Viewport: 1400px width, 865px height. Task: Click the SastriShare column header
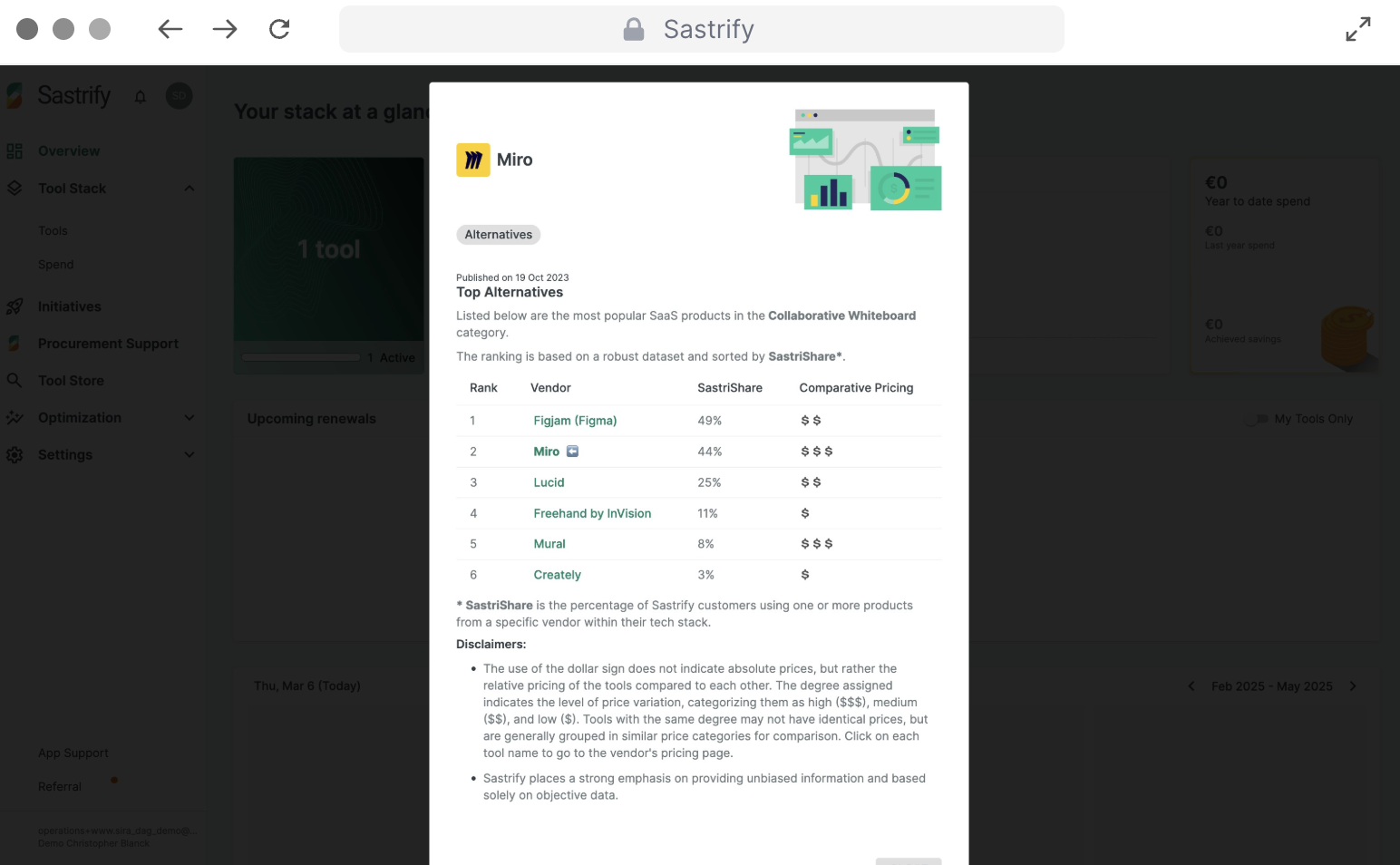point(730,388)
